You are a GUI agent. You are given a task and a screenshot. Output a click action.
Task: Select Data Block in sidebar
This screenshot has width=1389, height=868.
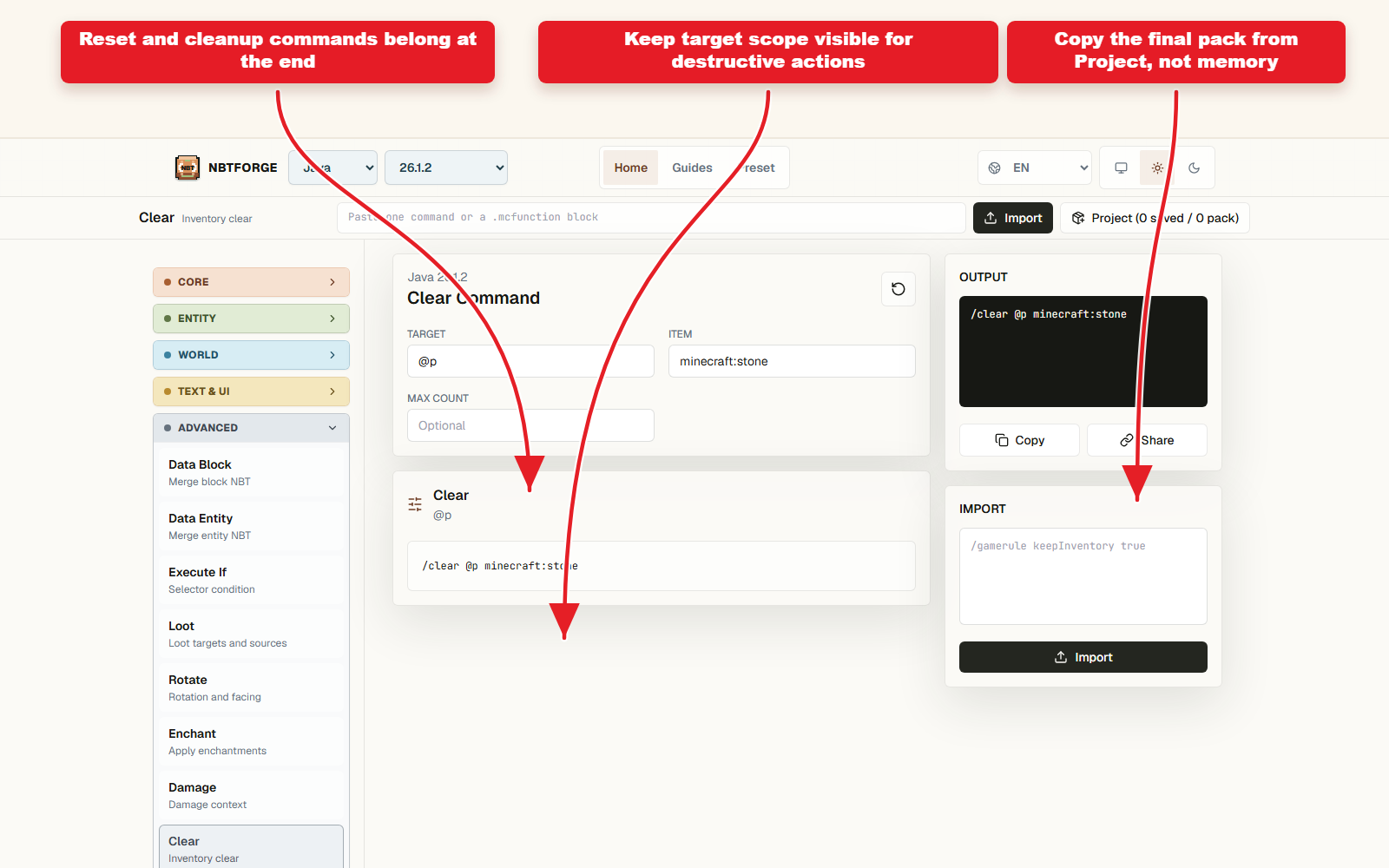pos(251,472)
